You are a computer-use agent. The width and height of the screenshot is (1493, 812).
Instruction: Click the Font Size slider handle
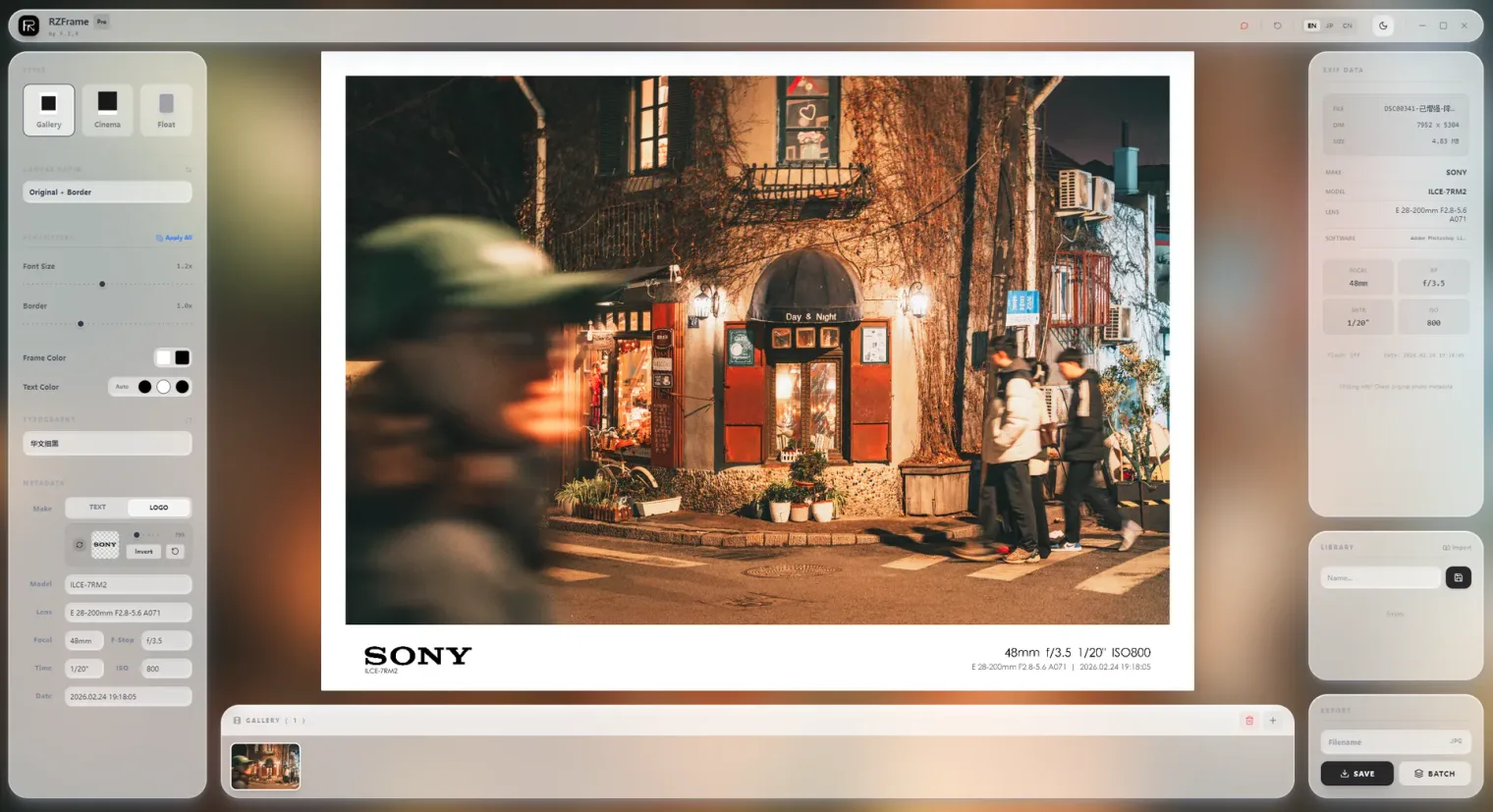pos(102,284)
